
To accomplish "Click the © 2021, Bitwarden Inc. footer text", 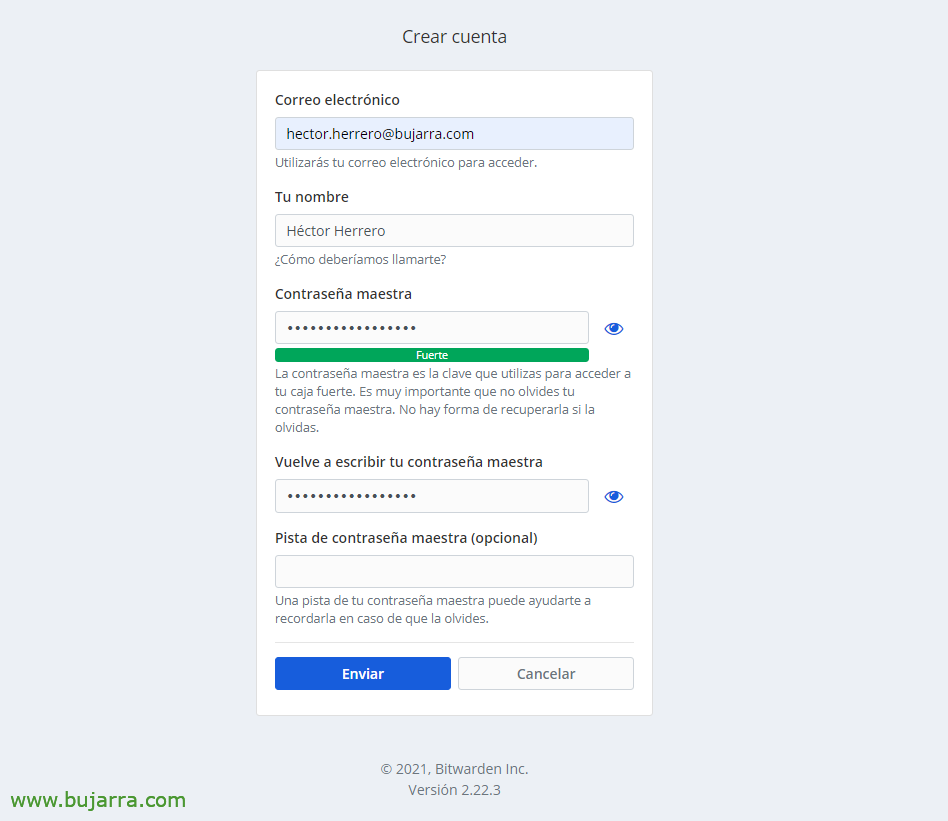I will [x=455, y=769].
